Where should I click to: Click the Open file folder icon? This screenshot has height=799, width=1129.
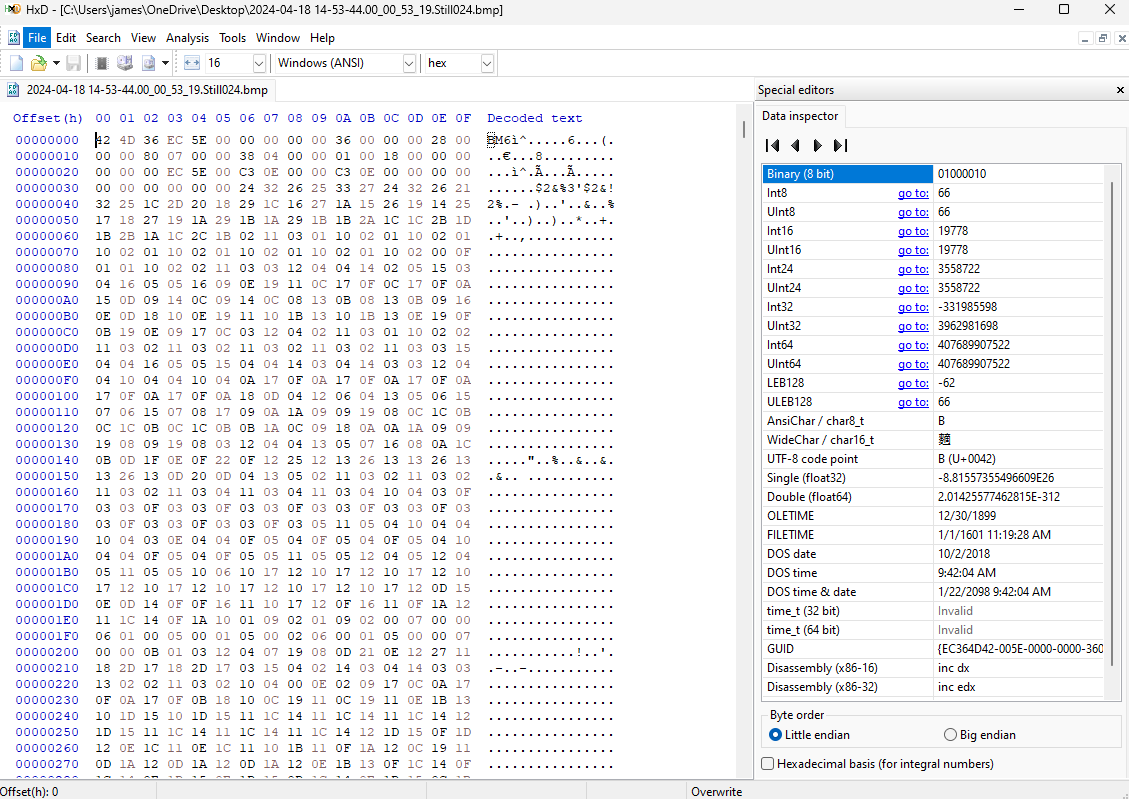[38, 63]
